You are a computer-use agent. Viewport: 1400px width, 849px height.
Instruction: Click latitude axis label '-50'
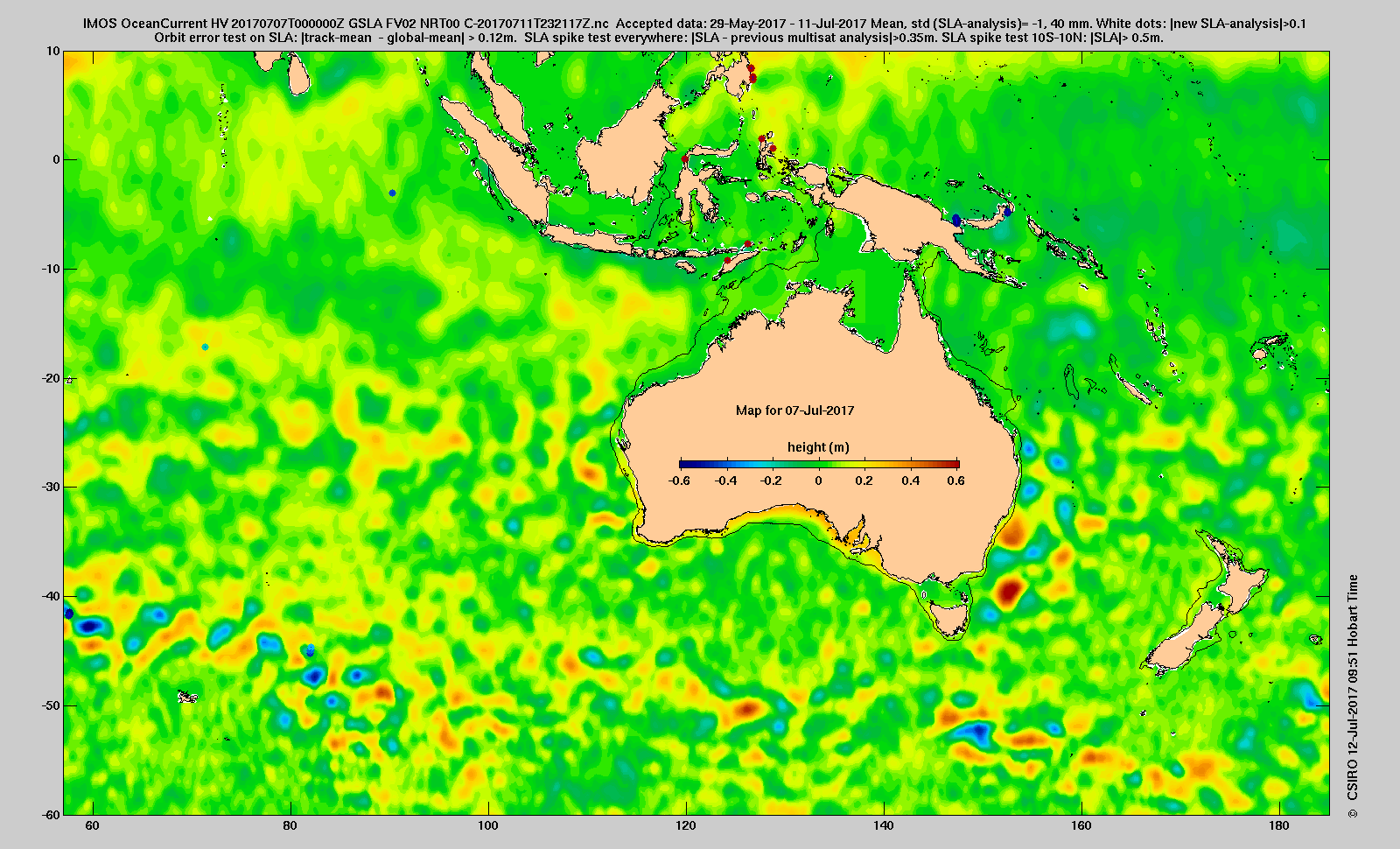[x=51, y=705]
